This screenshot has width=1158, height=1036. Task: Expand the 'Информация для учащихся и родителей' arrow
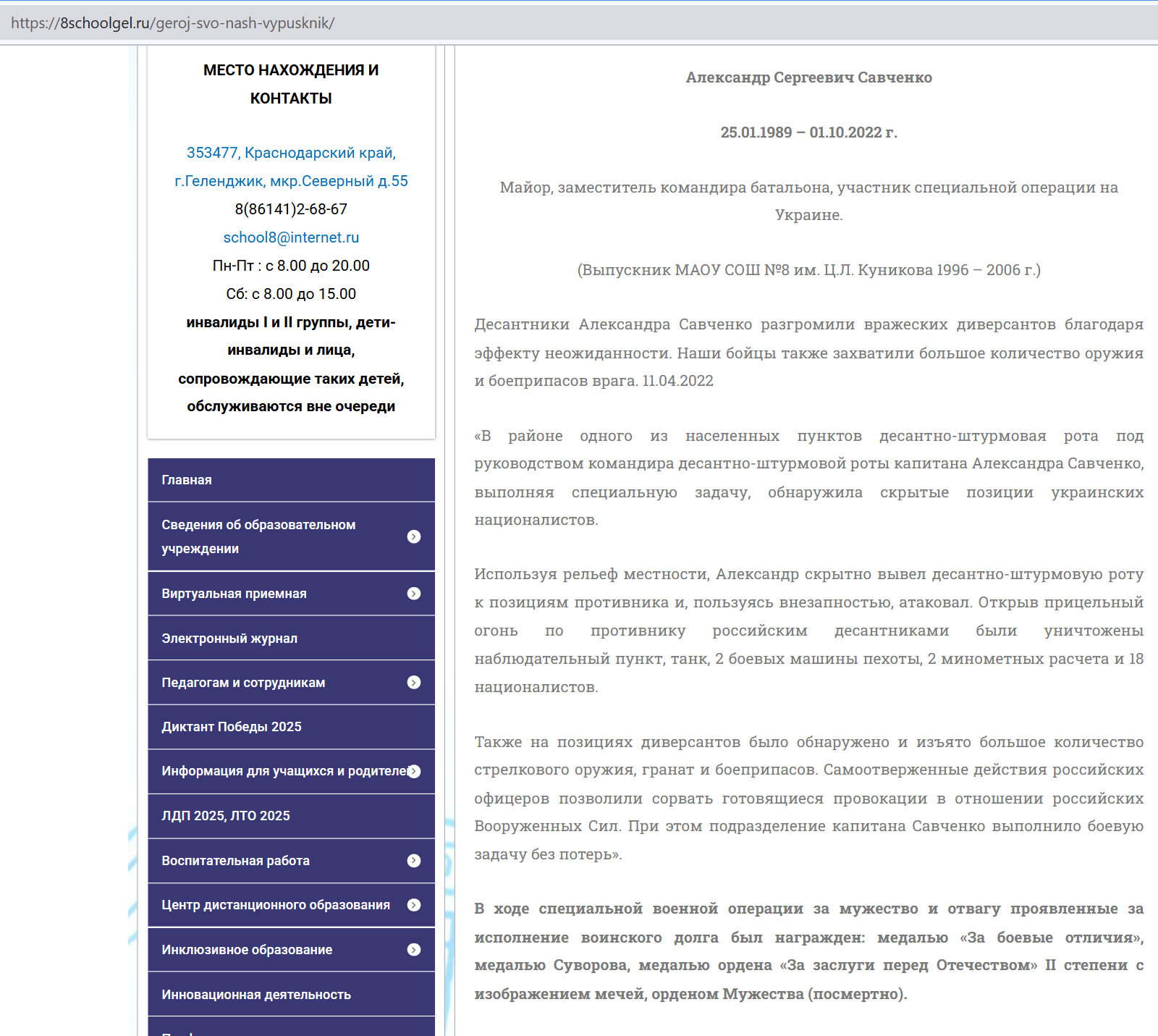414,772
